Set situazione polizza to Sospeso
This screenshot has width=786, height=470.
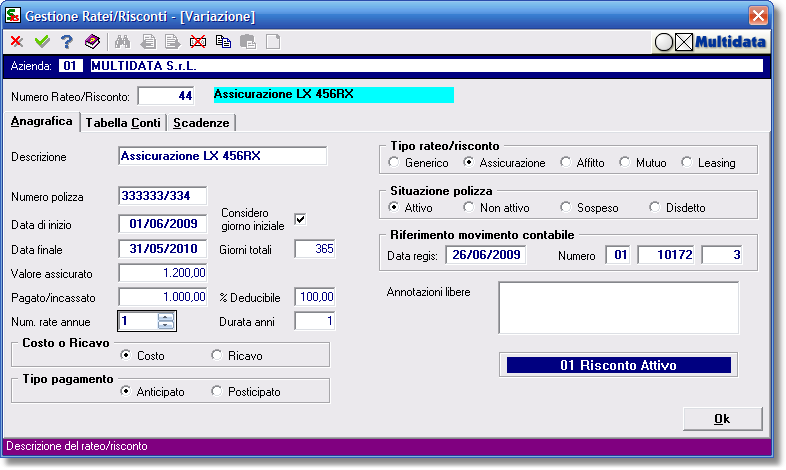(565, 207)
